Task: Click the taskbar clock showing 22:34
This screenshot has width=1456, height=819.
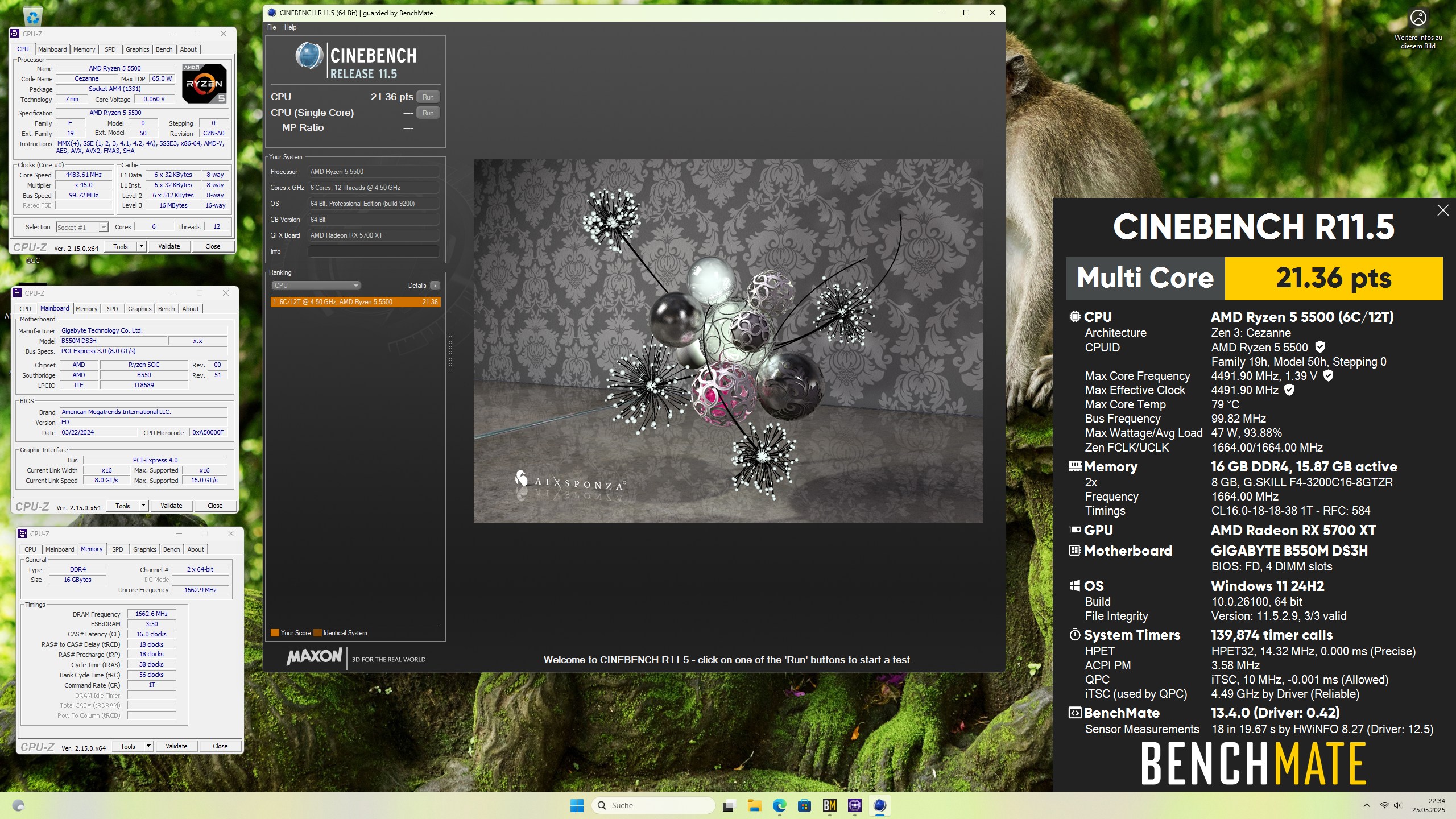Action: point(1428,805)
